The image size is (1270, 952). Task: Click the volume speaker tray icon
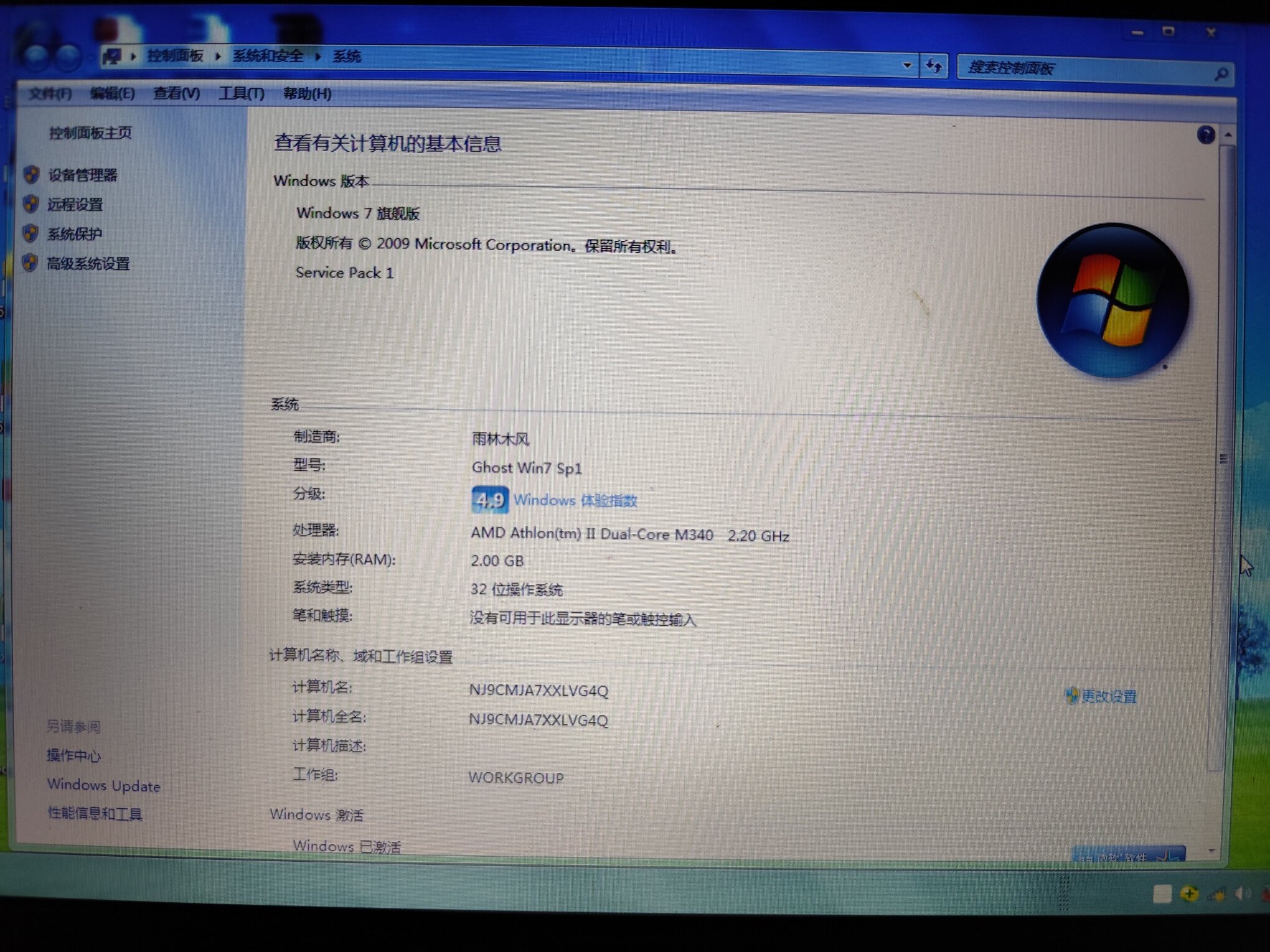1241,894
